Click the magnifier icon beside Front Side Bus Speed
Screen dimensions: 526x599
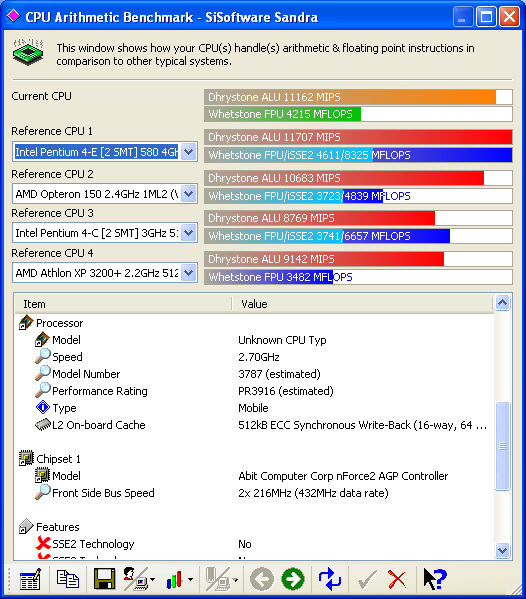42,492
